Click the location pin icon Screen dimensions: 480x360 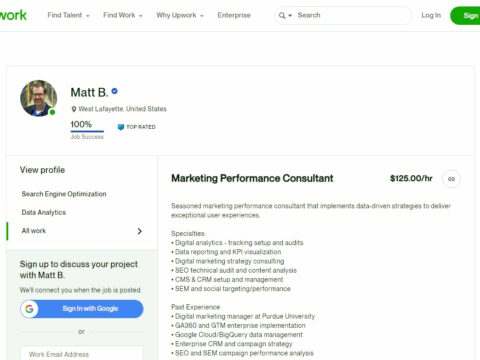coord(74,109)
